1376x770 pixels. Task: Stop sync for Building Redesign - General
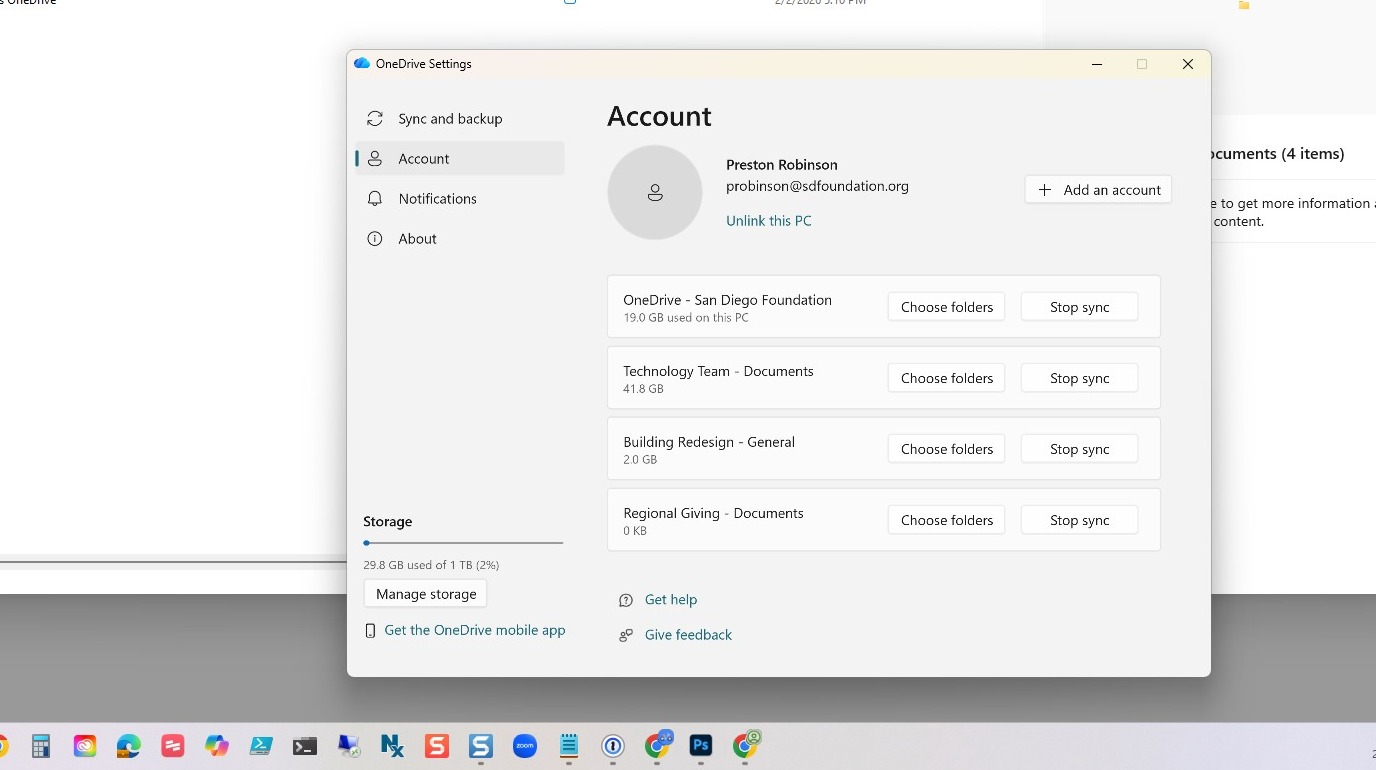(x=1079, y=449)
